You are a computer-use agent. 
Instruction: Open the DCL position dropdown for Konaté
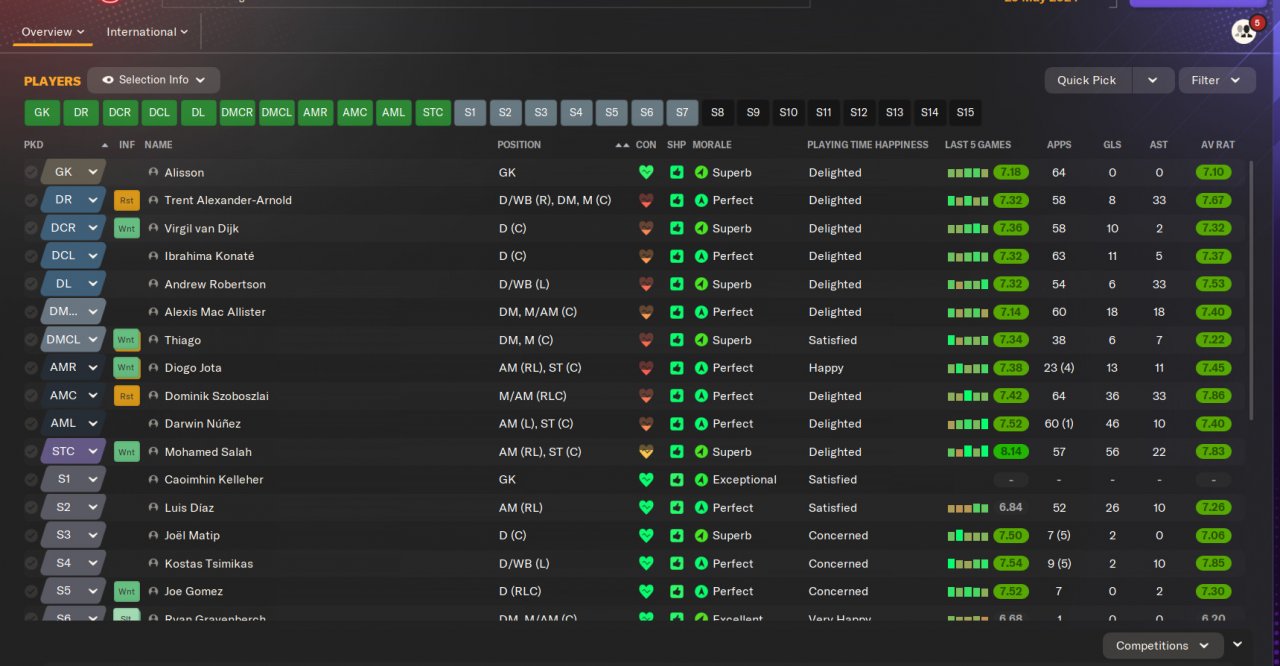73,256
